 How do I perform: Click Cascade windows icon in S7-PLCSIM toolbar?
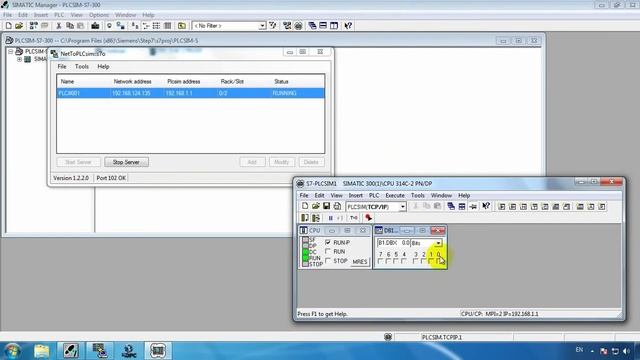451,206
